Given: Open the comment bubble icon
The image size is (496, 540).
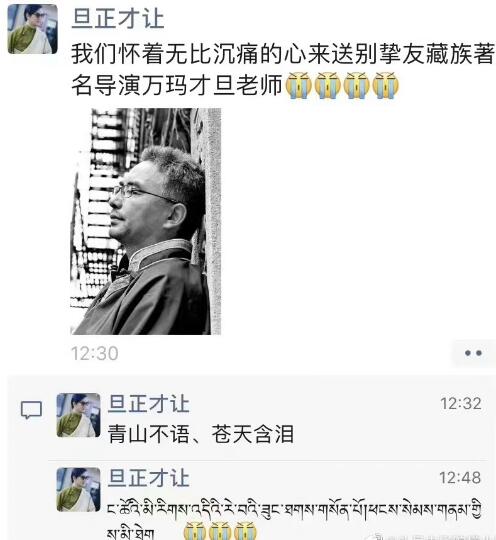Looking at the screenshot, I should coord(31,409).
